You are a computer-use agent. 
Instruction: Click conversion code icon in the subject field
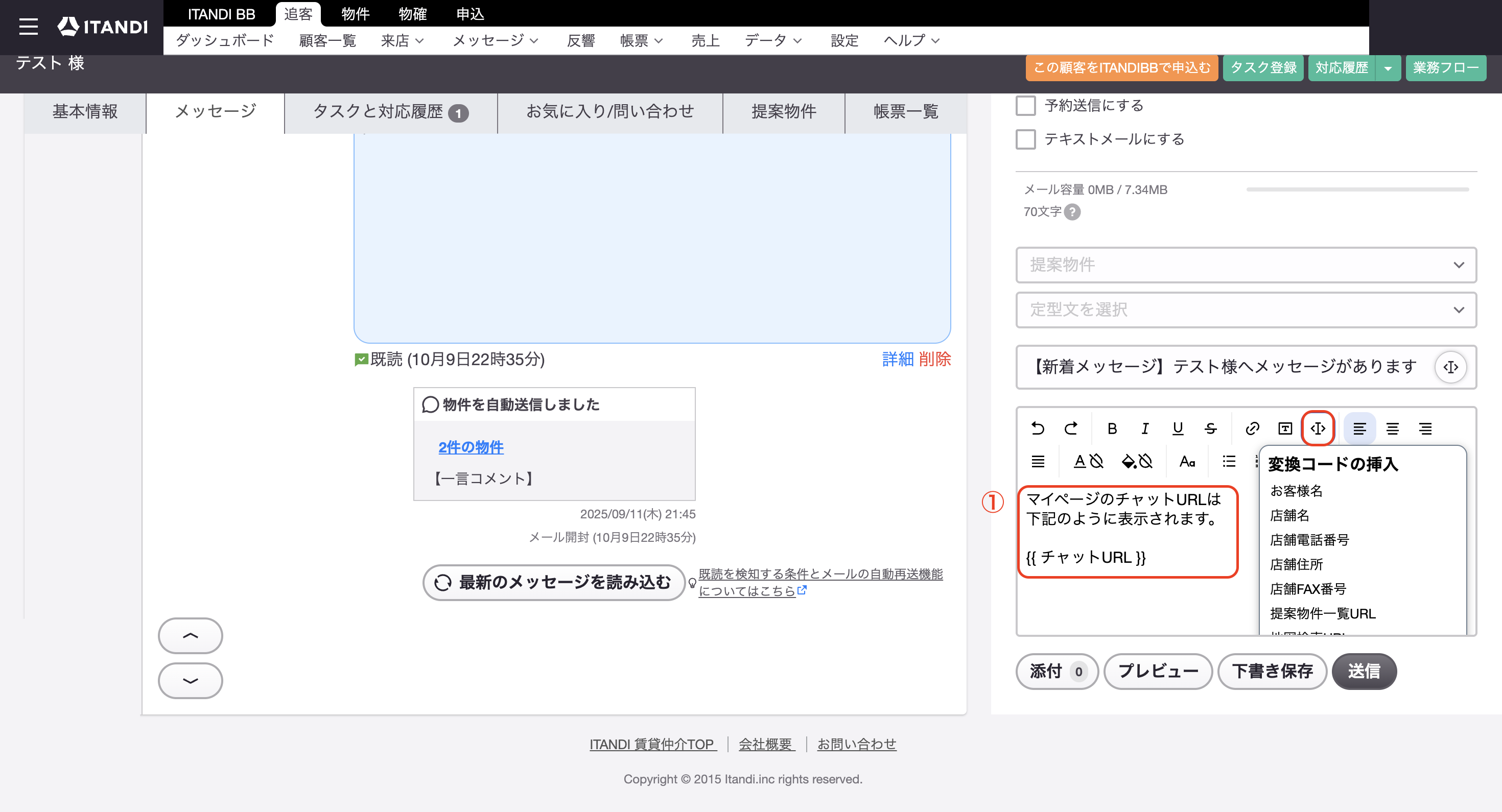click(1451, 367)
